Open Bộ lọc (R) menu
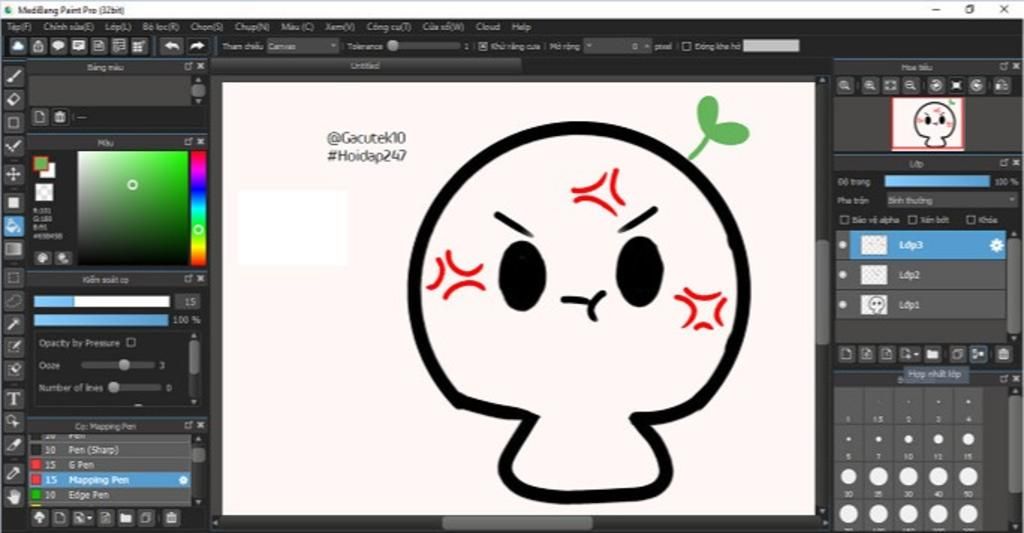The width and height of the screenshot is (1024, 533). [161, 27]
